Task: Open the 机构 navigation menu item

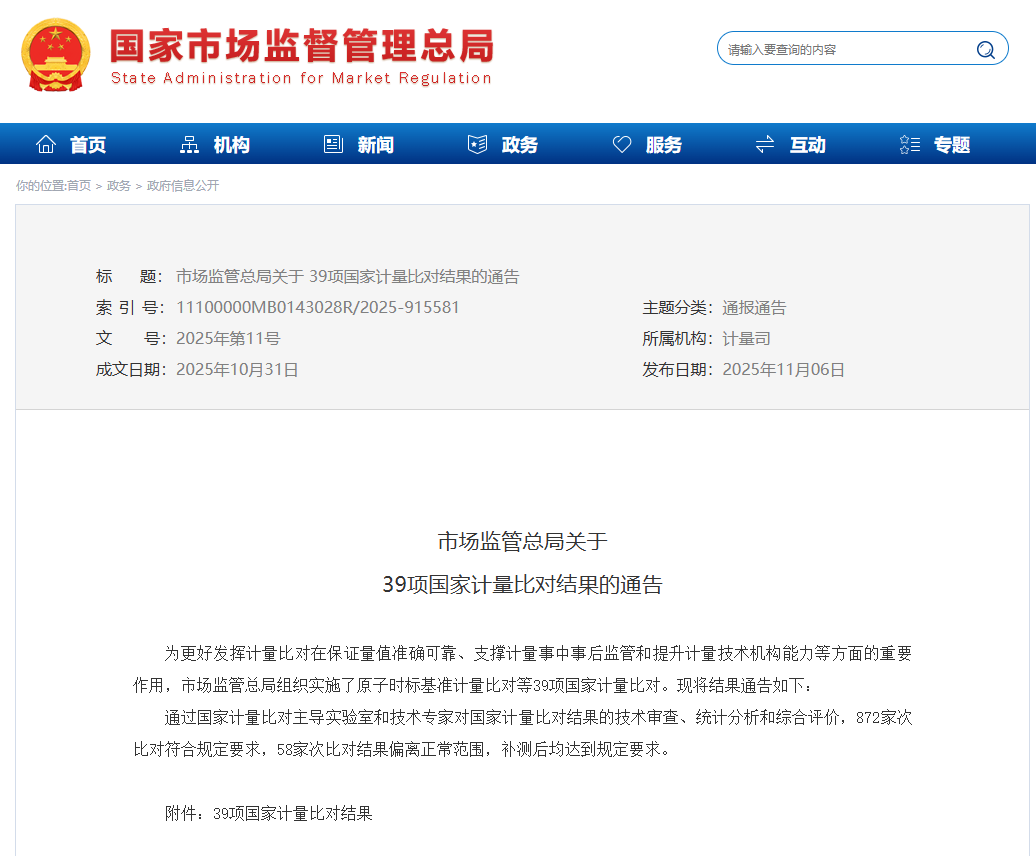Action: tap(231, 145)
